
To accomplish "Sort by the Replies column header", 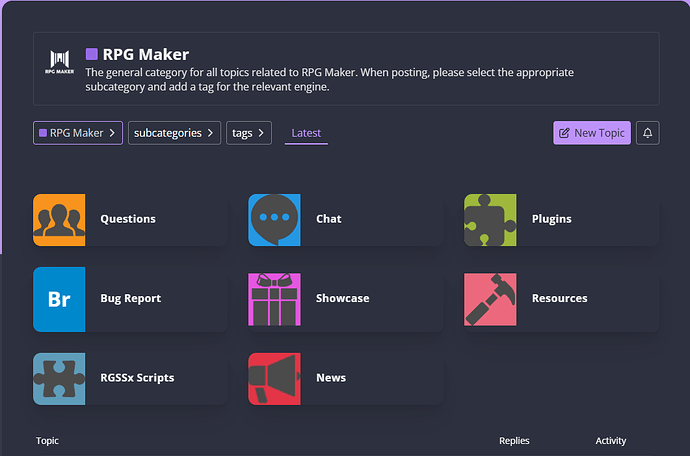I will tap(514, 441).
